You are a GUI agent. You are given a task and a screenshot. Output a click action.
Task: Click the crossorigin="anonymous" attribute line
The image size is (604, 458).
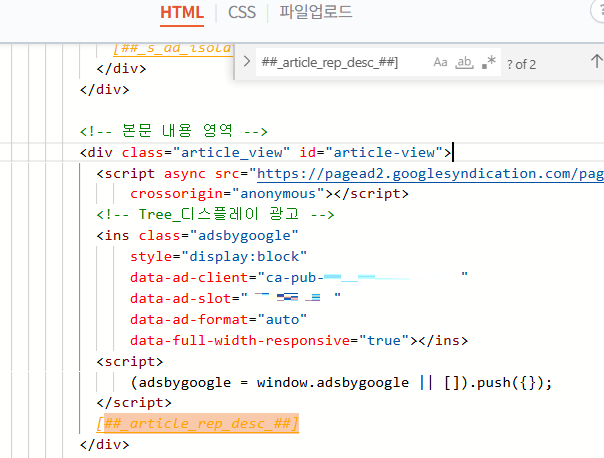pyautogui.click(x=269, y=193)
